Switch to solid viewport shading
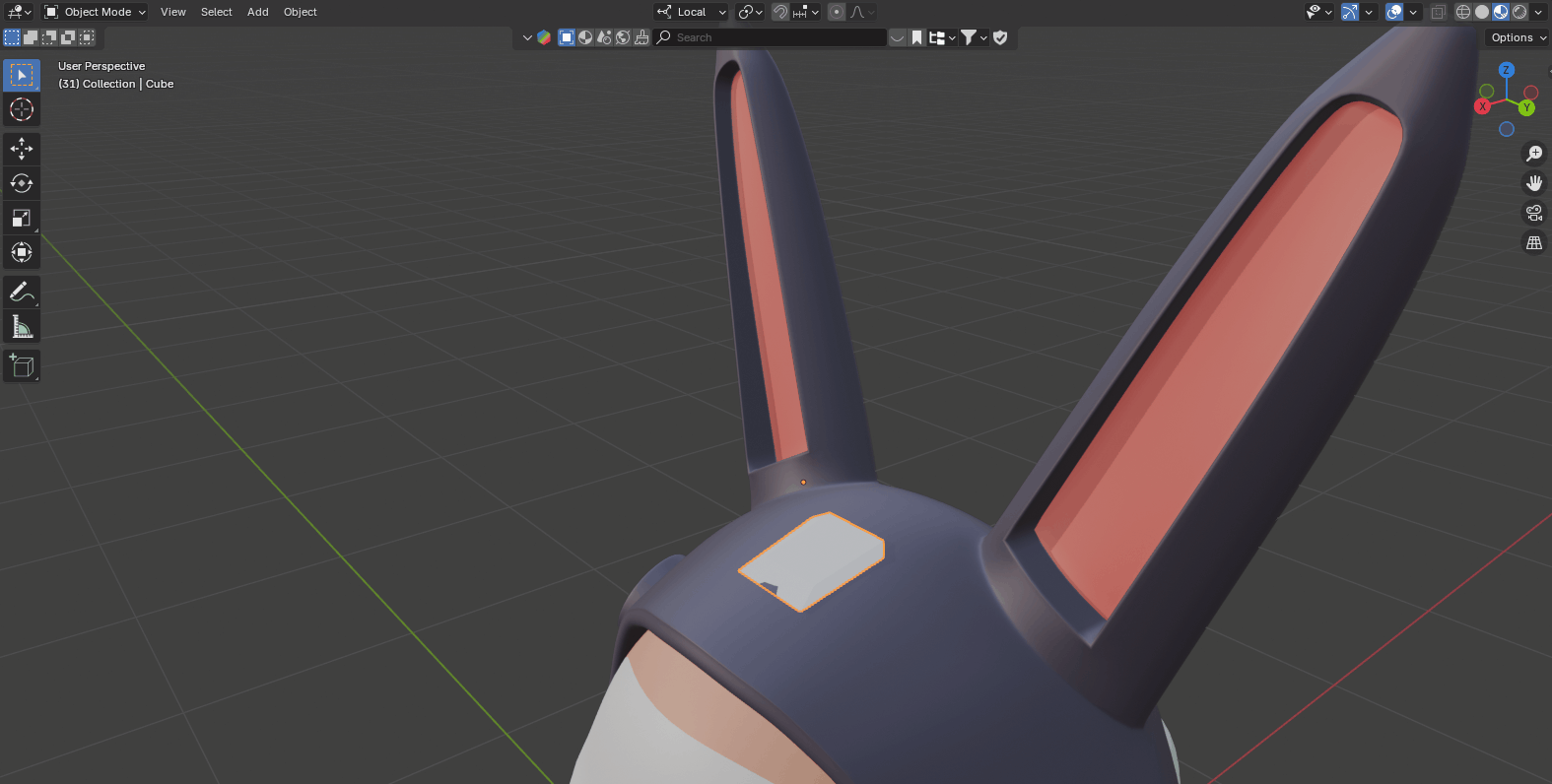Viewport: 1552px width, 784px height. click(x=1482, y=12)
